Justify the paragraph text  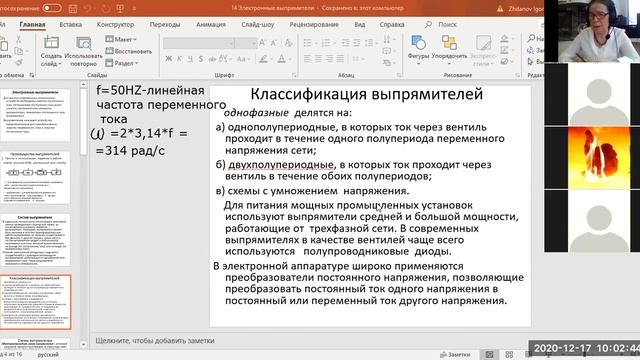click(x=340, y=59)
